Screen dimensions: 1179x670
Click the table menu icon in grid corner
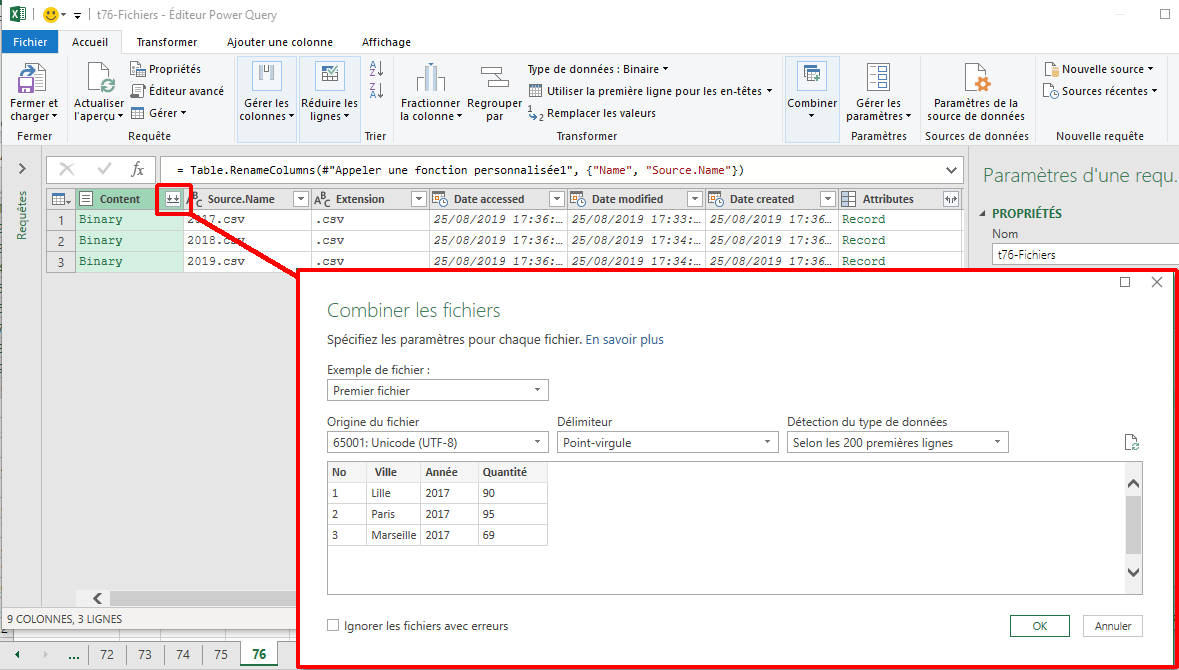coord(61,199)
